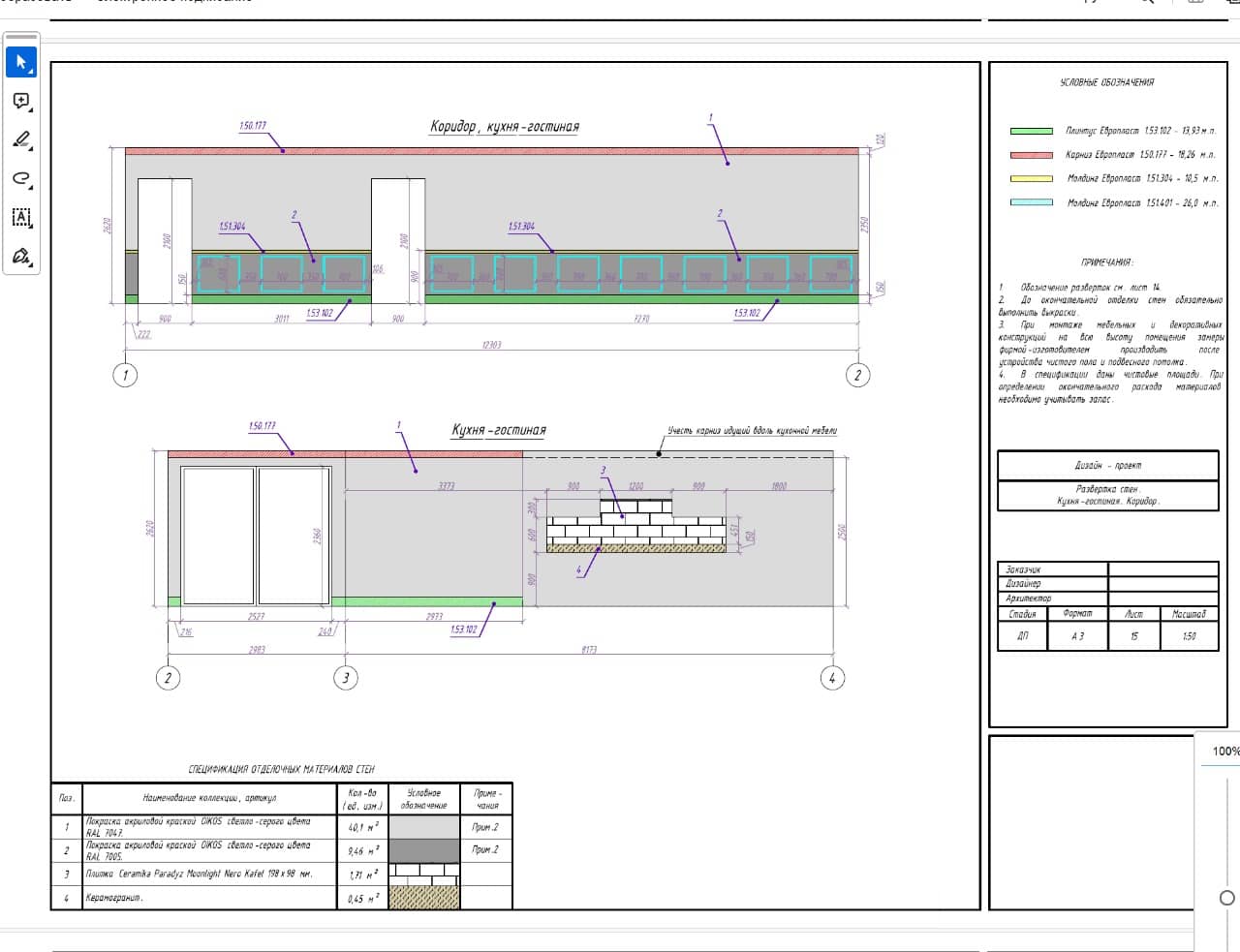Viewport: 1240px width, 952px height.
Task: Select the arrow selection tool
Action: point(21,62)
